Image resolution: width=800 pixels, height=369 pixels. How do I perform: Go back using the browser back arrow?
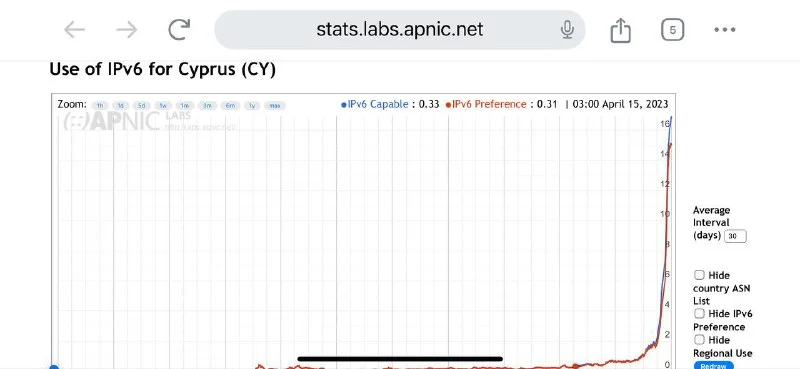point(74,30)
